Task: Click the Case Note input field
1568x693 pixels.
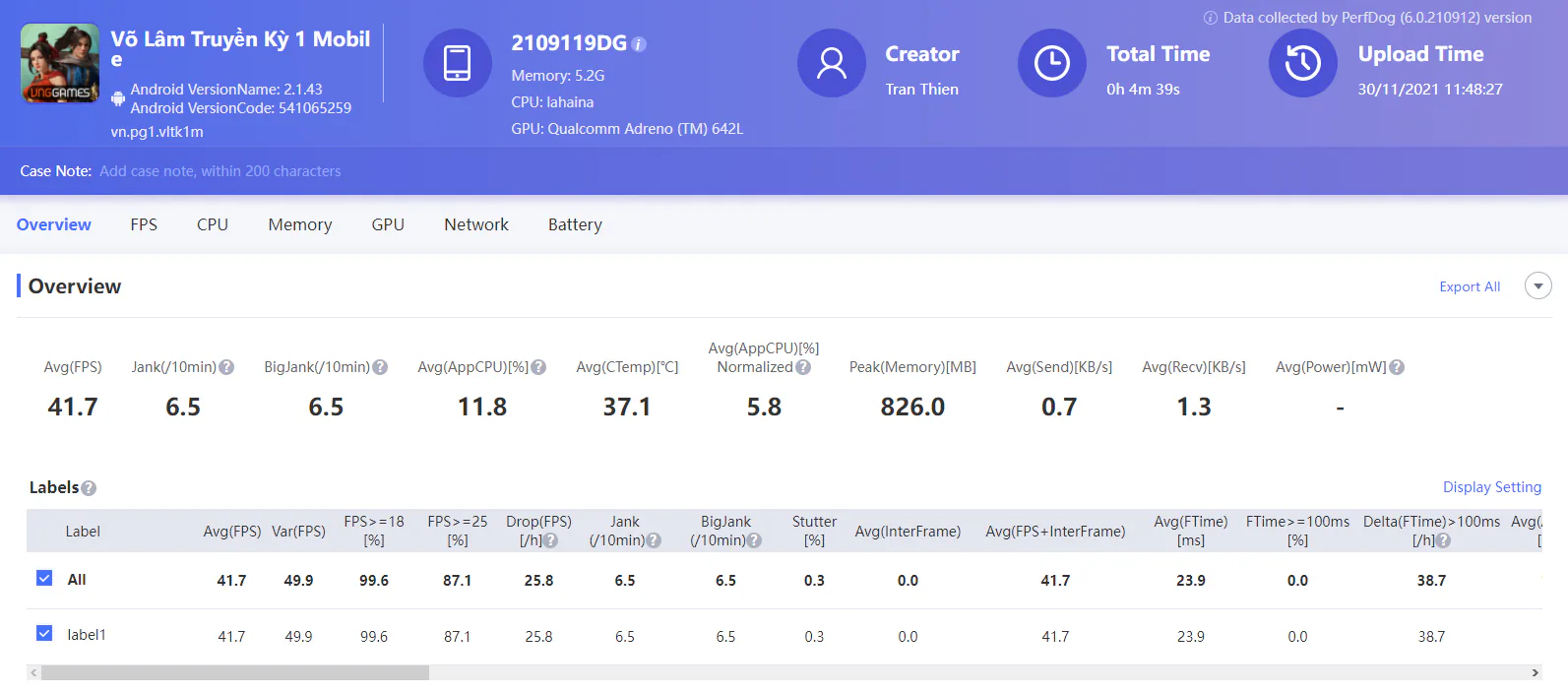Action: (220, 171)
